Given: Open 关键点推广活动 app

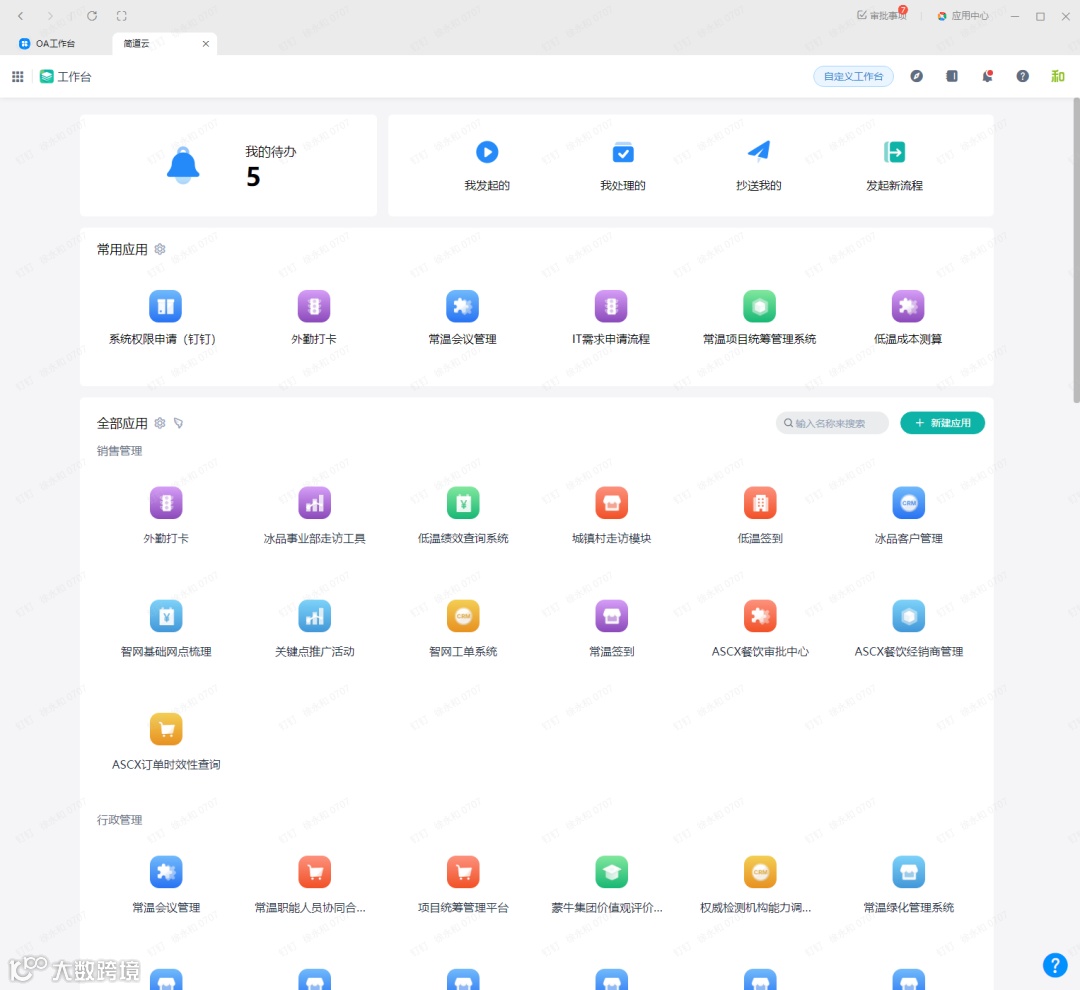Looking at the screenshot, I should (x=315, y=616).
